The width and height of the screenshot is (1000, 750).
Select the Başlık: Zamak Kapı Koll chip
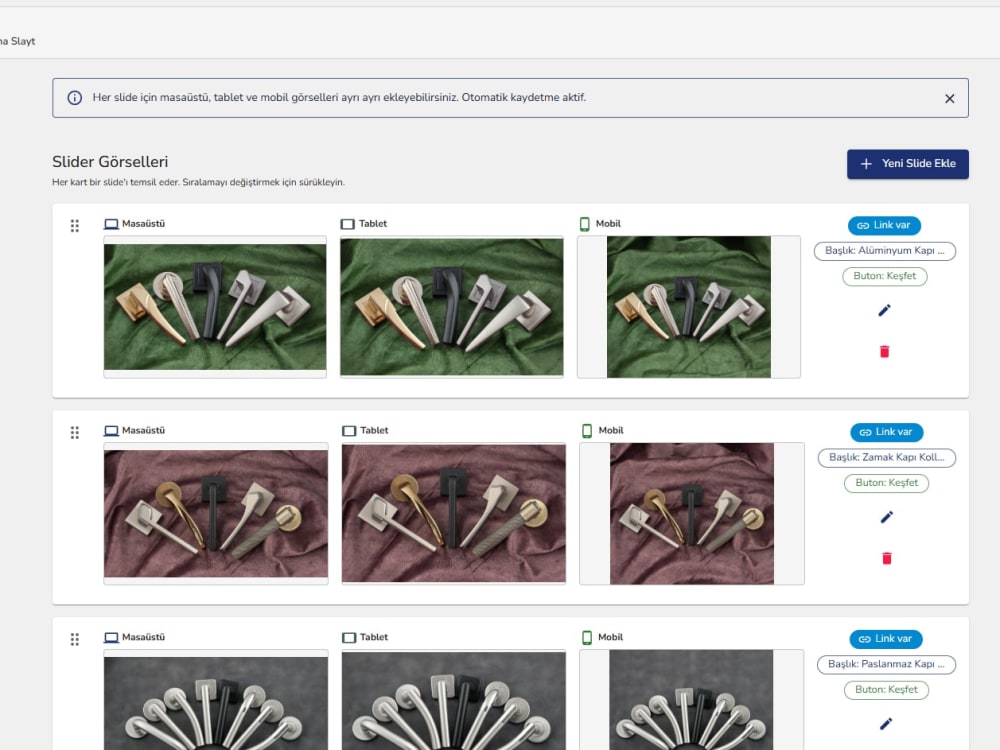point(886,457)
